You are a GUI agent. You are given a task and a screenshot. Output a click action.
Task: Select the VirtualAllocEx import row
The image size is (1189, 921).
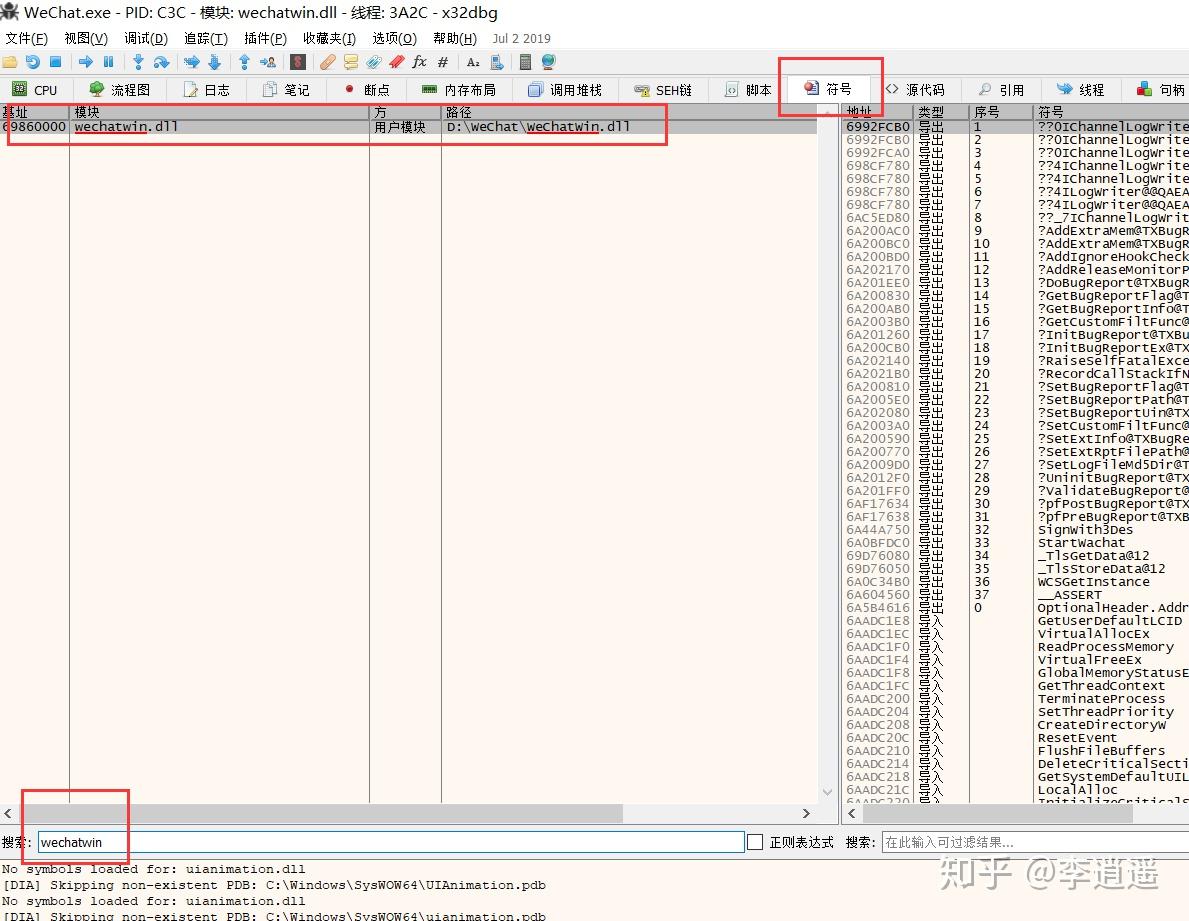coord(1015,634)
